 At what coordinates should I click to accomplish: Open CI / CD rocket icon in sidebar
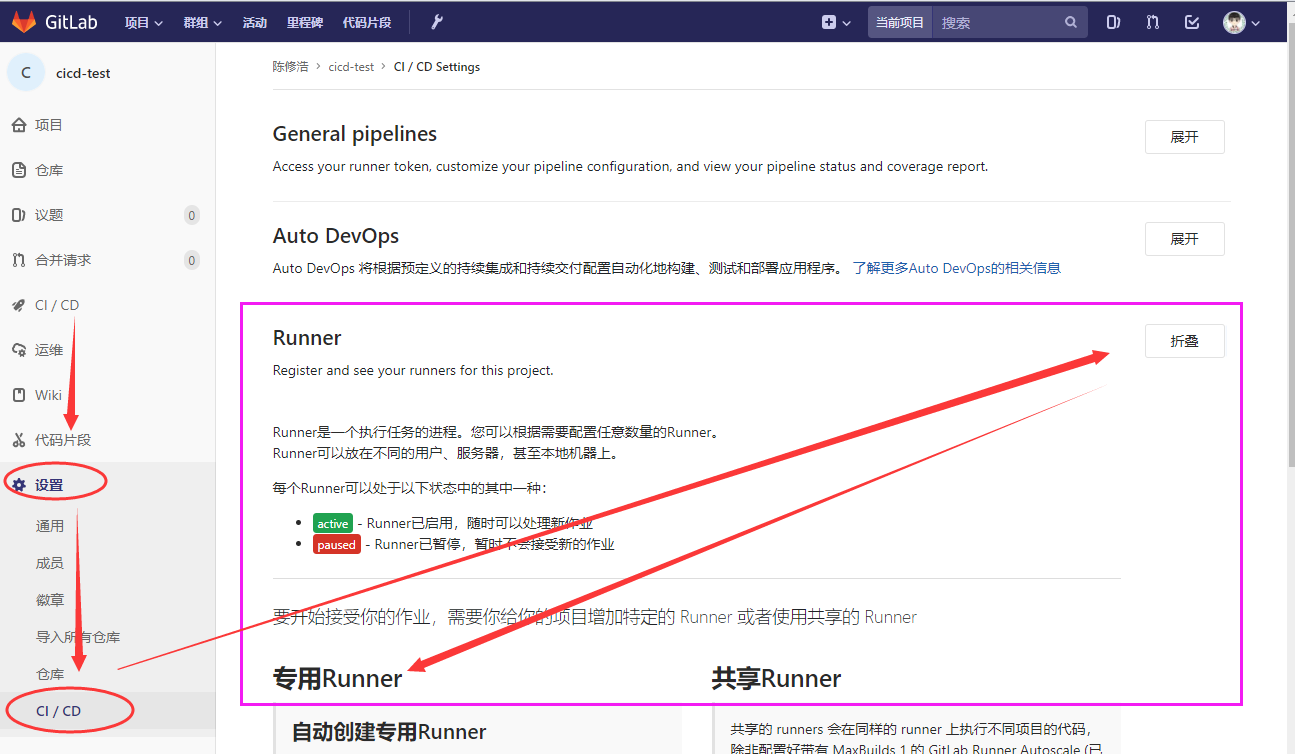(x=18, y=305)
